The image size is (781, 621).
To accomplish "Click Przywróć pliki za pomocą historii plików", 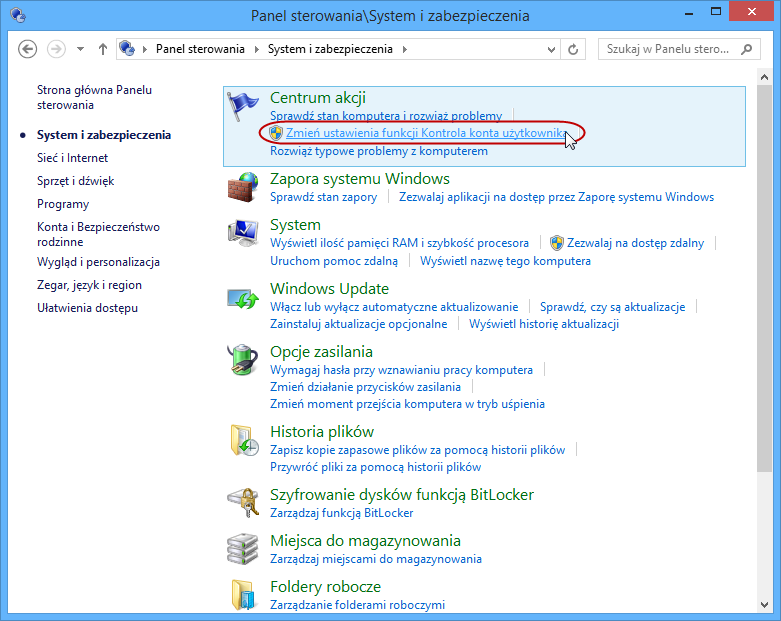I will pyautogui.click(x=375, y=467).
